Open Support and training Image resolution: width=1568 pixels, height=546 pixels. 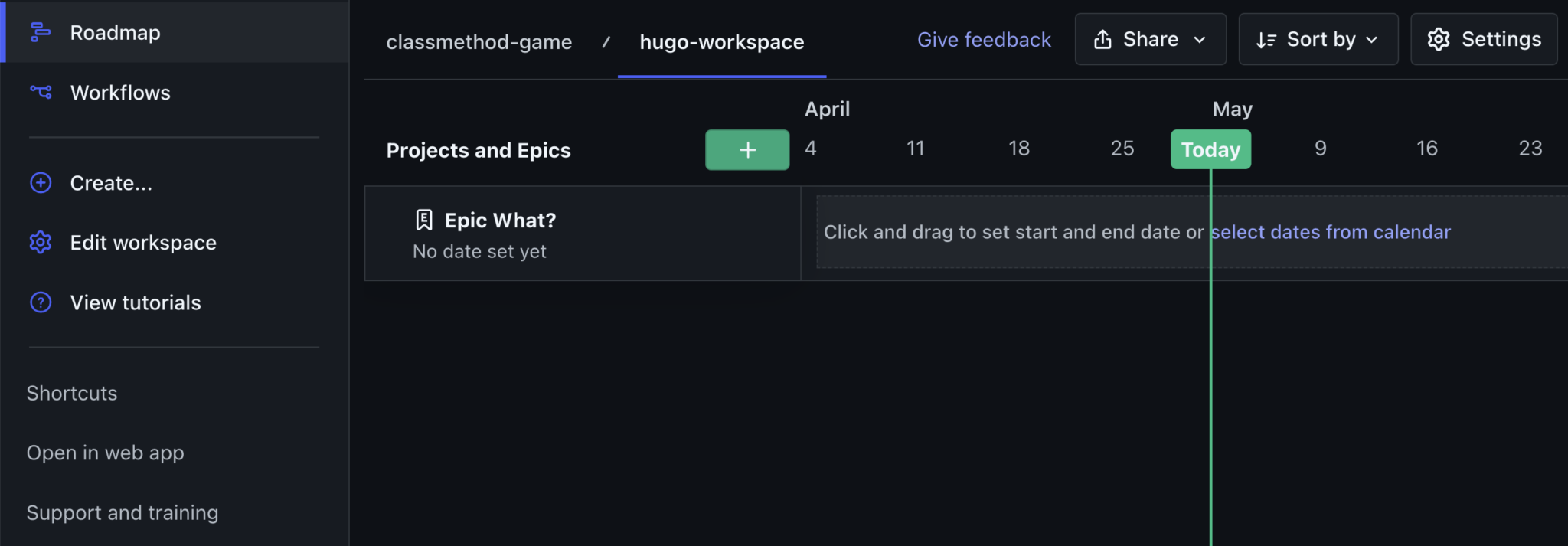(x=122, y=512)
